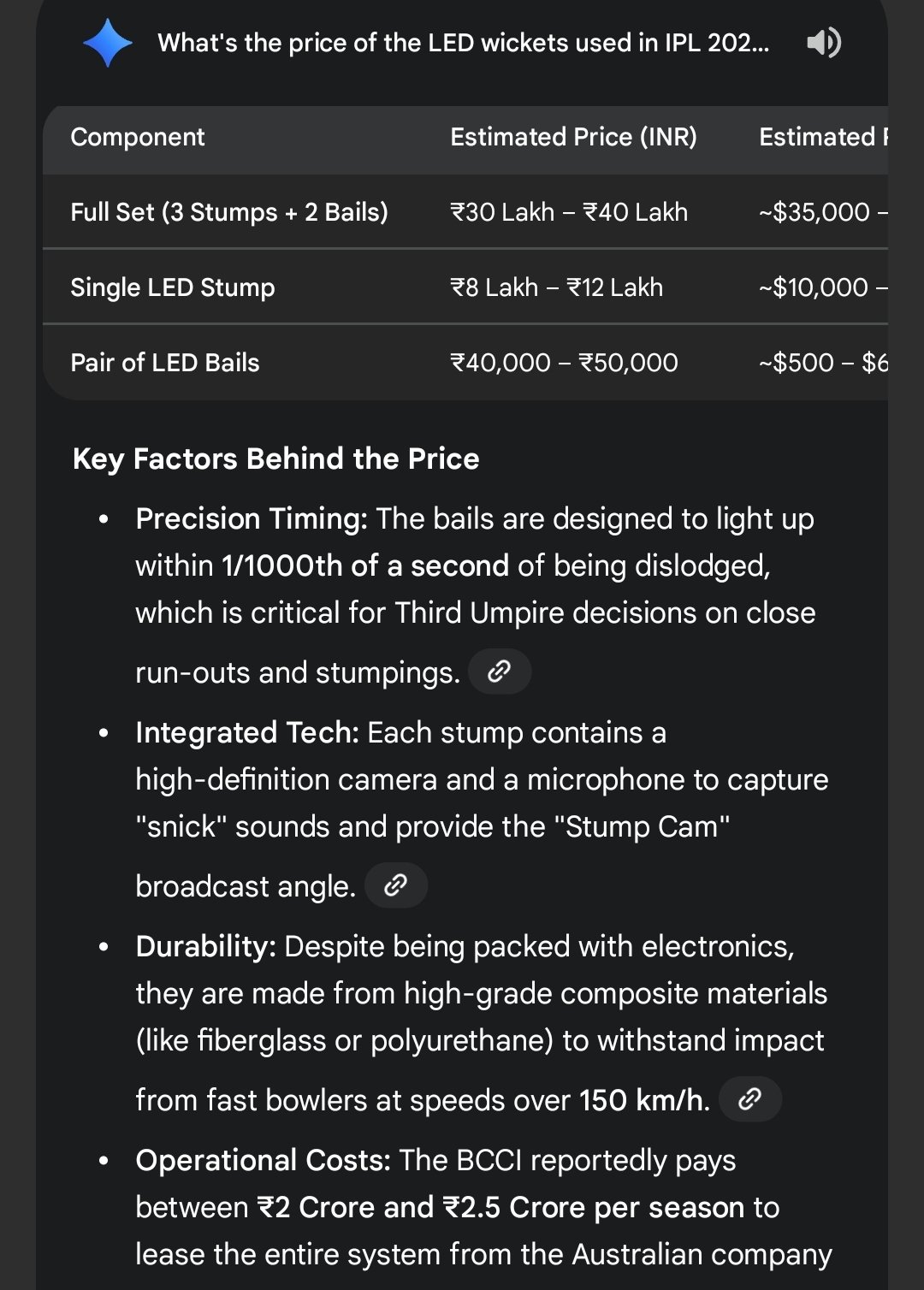
Task: Click the Gemini sparkle icon
Action: pos(108,43)
